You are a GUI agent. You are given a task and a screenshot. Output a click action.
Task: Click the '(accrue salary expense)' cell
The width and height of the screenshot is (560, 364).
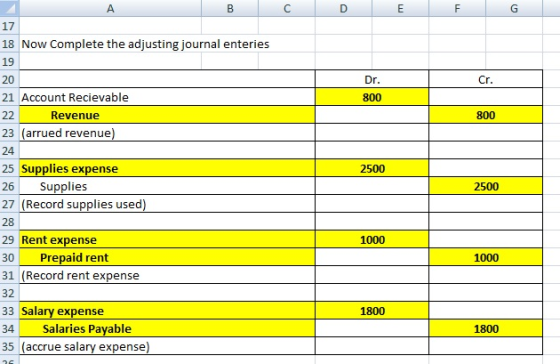coord(167,346)
